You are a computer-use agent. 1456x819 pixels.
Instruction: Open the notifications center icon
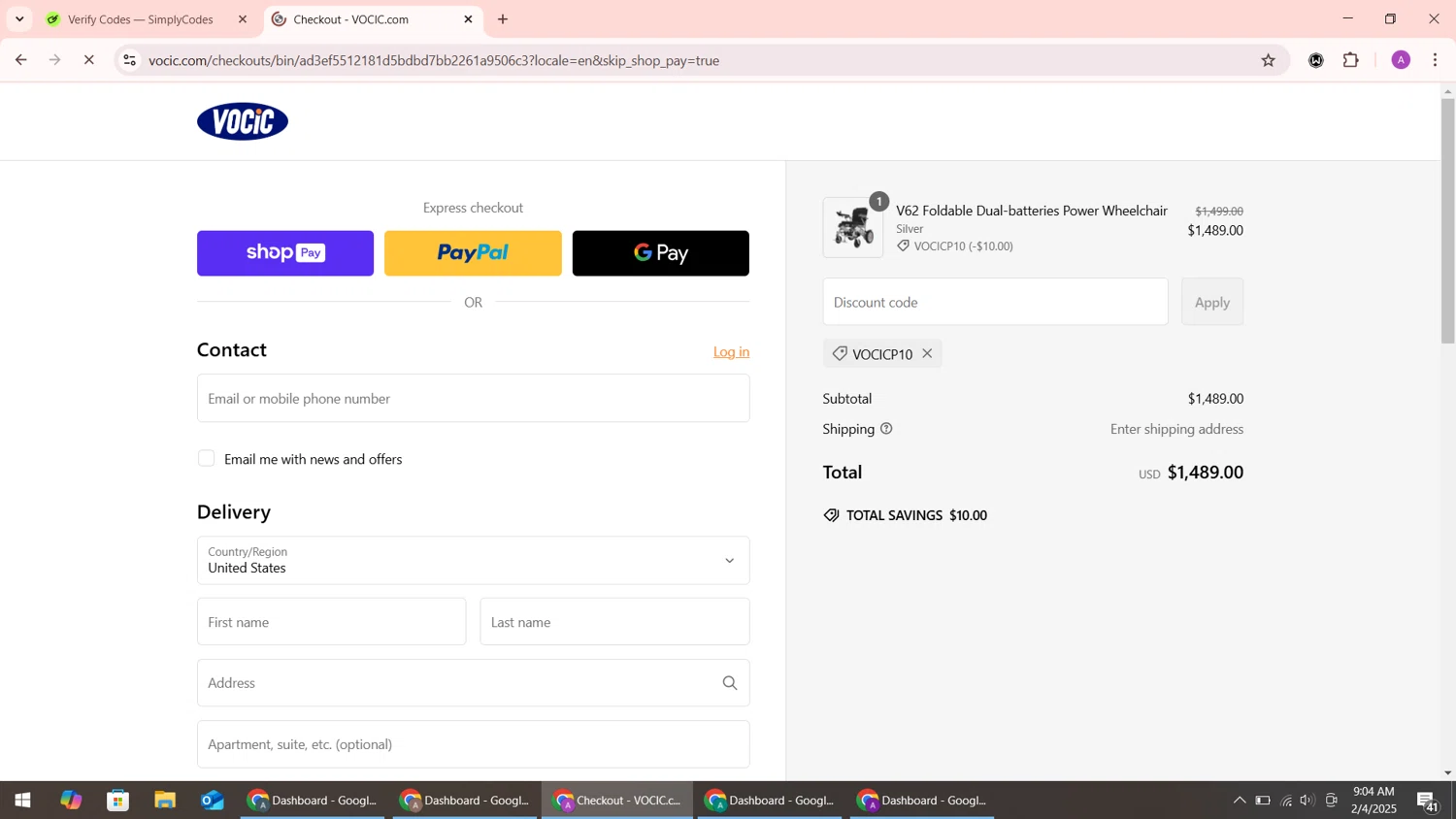click(x=1427, y=802)
